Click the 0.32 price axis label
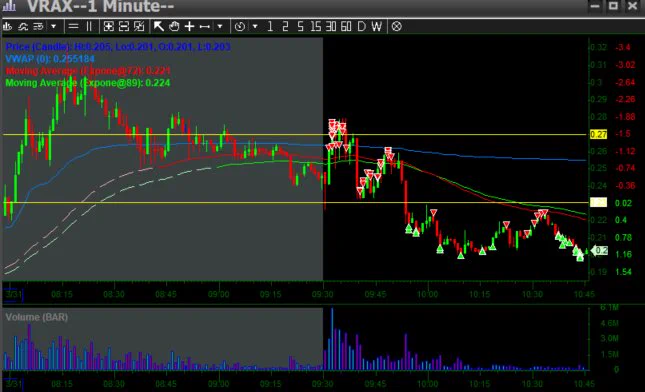The height and width of the screenshot is (392, 645). (x=598, y=47)
